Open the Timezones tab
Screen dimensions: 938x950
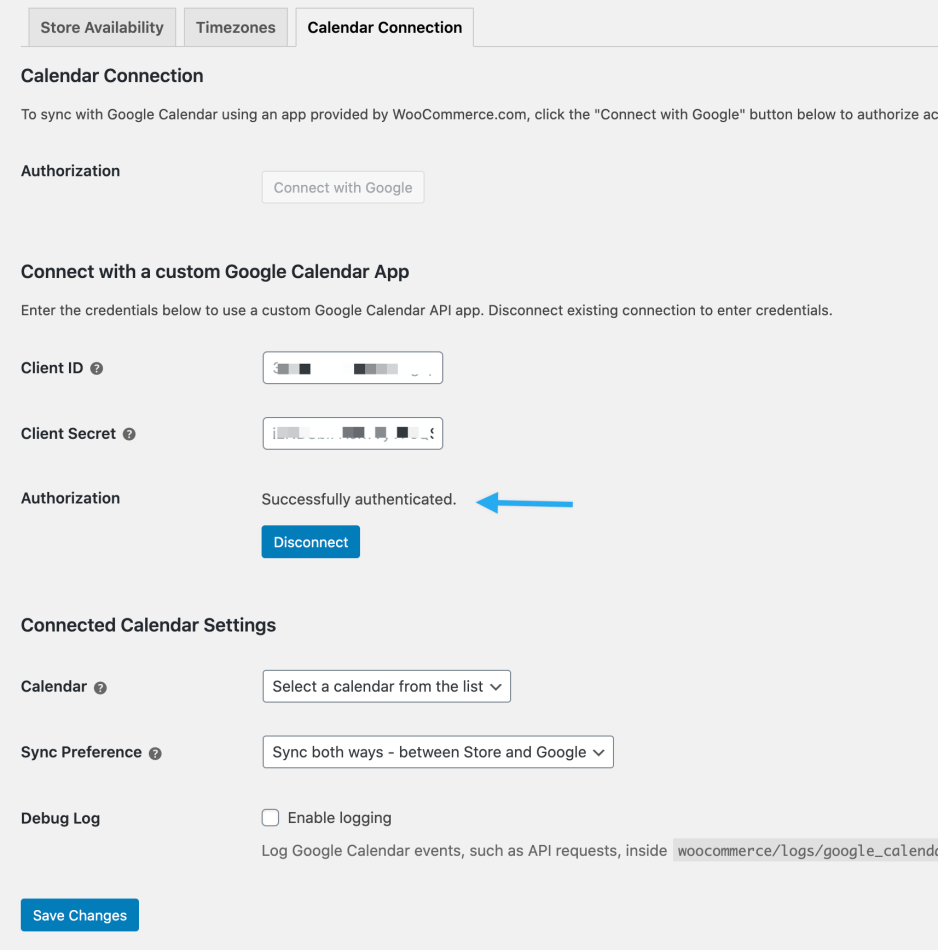pyautogui.click(x=236, y=28)
